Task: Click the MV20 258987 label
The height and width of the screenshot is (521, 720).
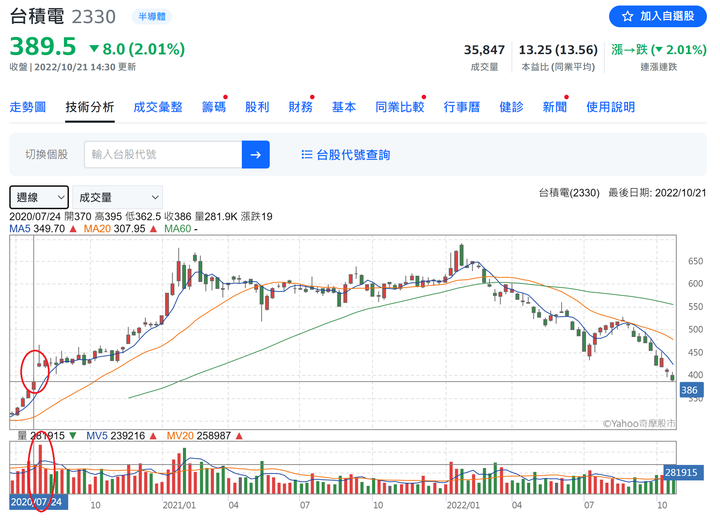Action: [x=198, y=436]
